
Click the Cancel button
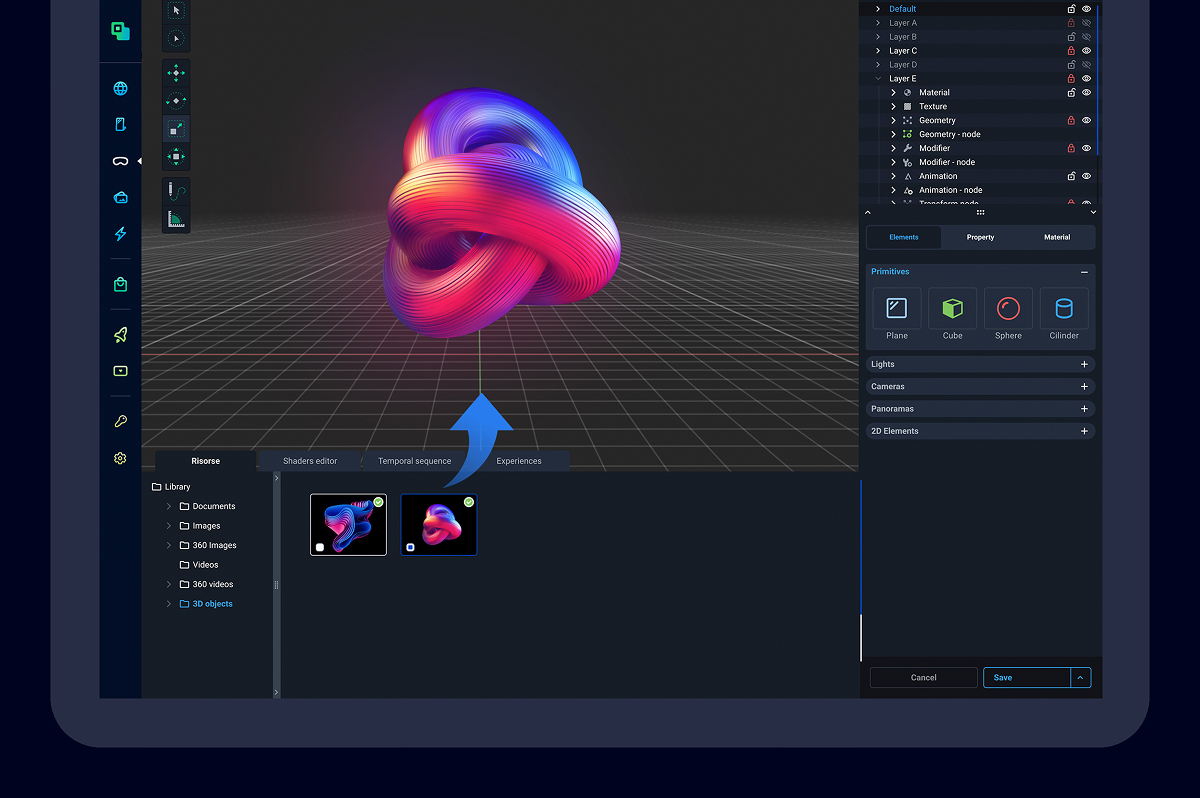pos(923,678)
